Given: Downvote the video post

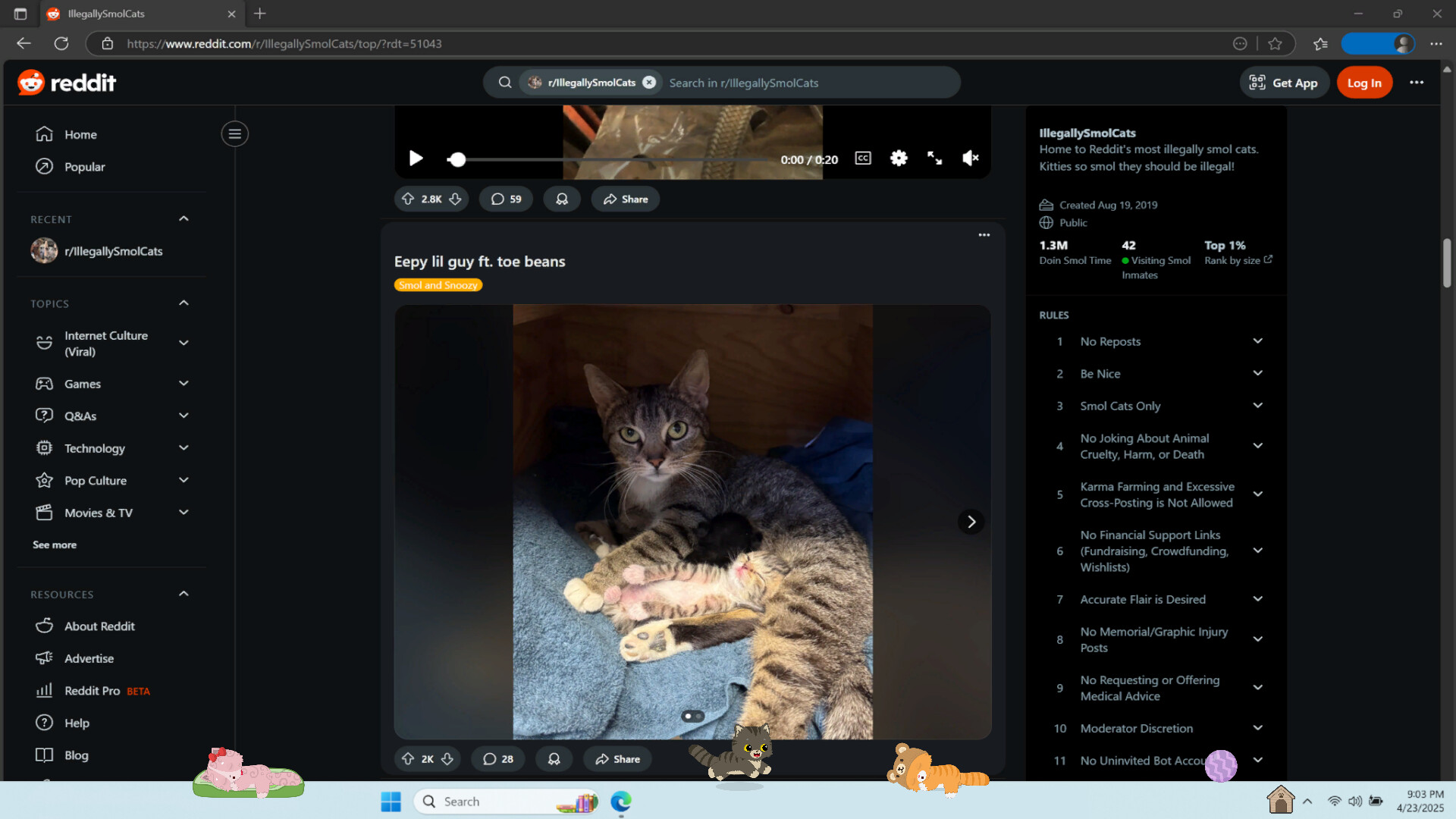Looking at the screenshot, I should 454,199.
